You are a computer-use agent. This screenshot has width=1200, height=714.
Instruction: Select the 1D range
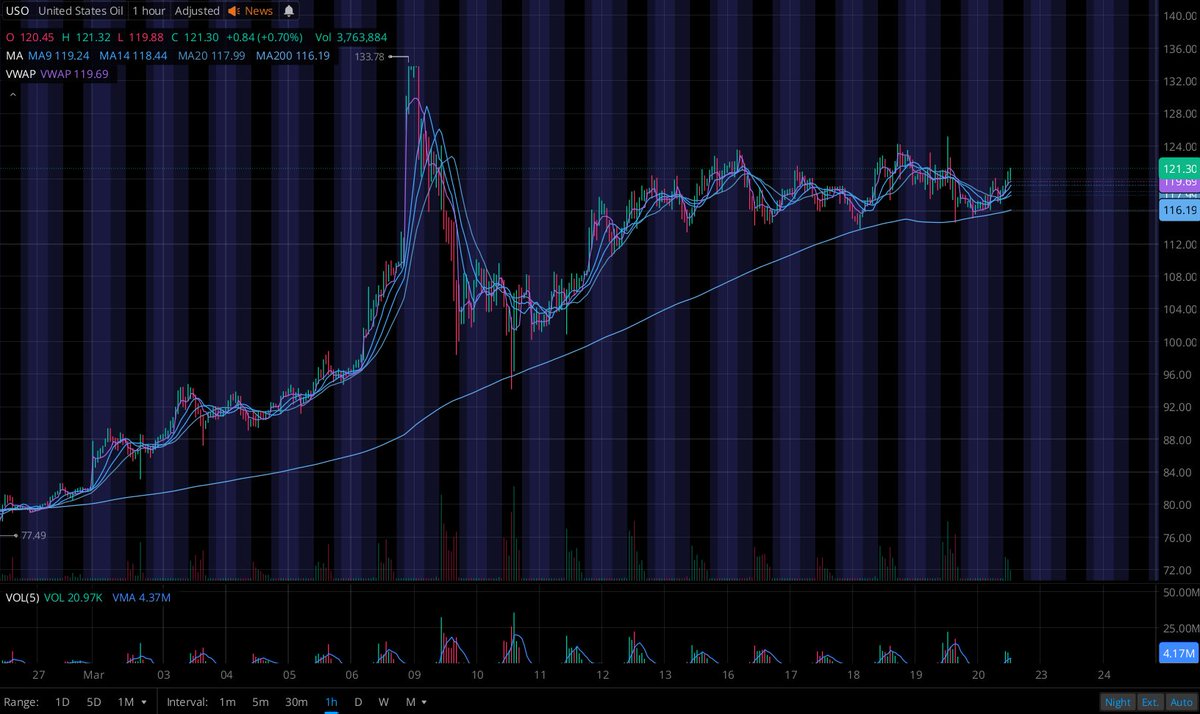[x=62, y=702]
